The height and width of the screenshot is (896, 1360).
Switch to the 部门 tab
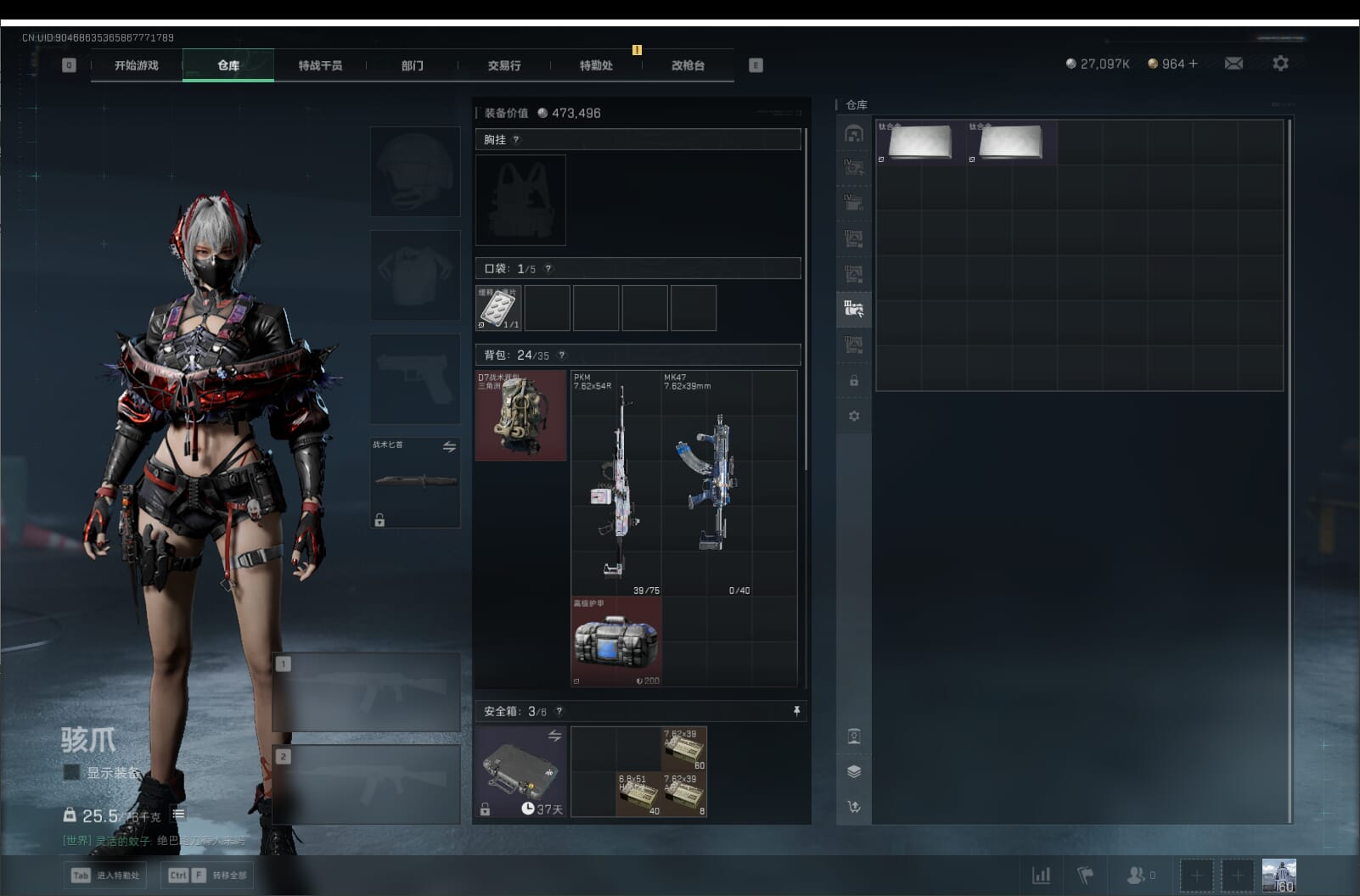click(x=413, y=65)
